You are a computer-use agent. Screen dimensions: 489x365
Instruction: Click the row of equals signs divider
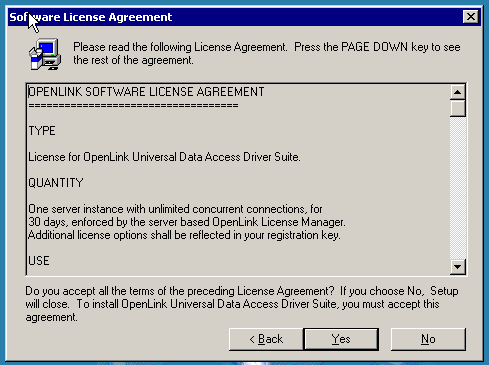[x=133, y=106]
